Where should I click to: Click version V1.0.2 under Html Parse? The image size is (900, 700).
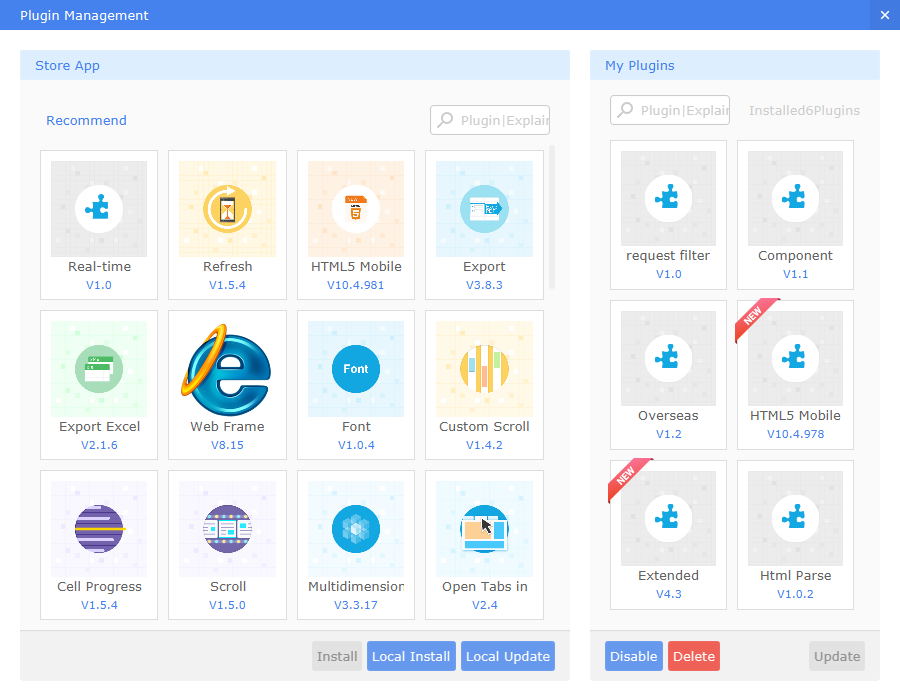pos(796,594)
